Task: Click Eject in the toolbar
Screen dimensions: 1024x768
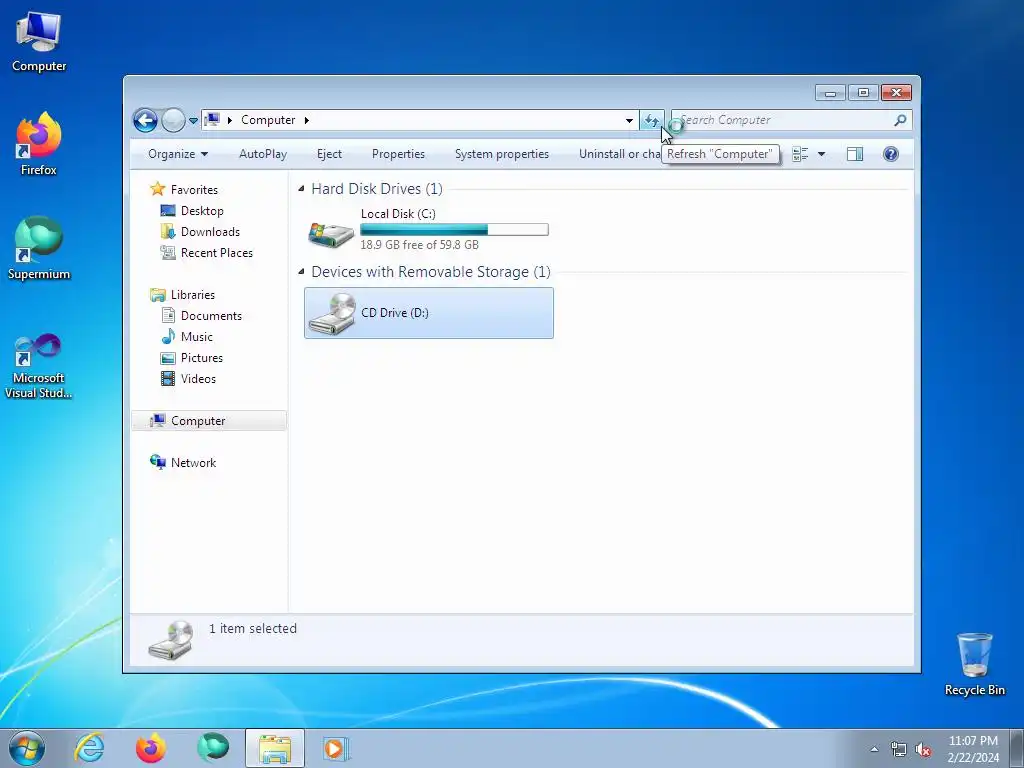Action: pos(329,154)
